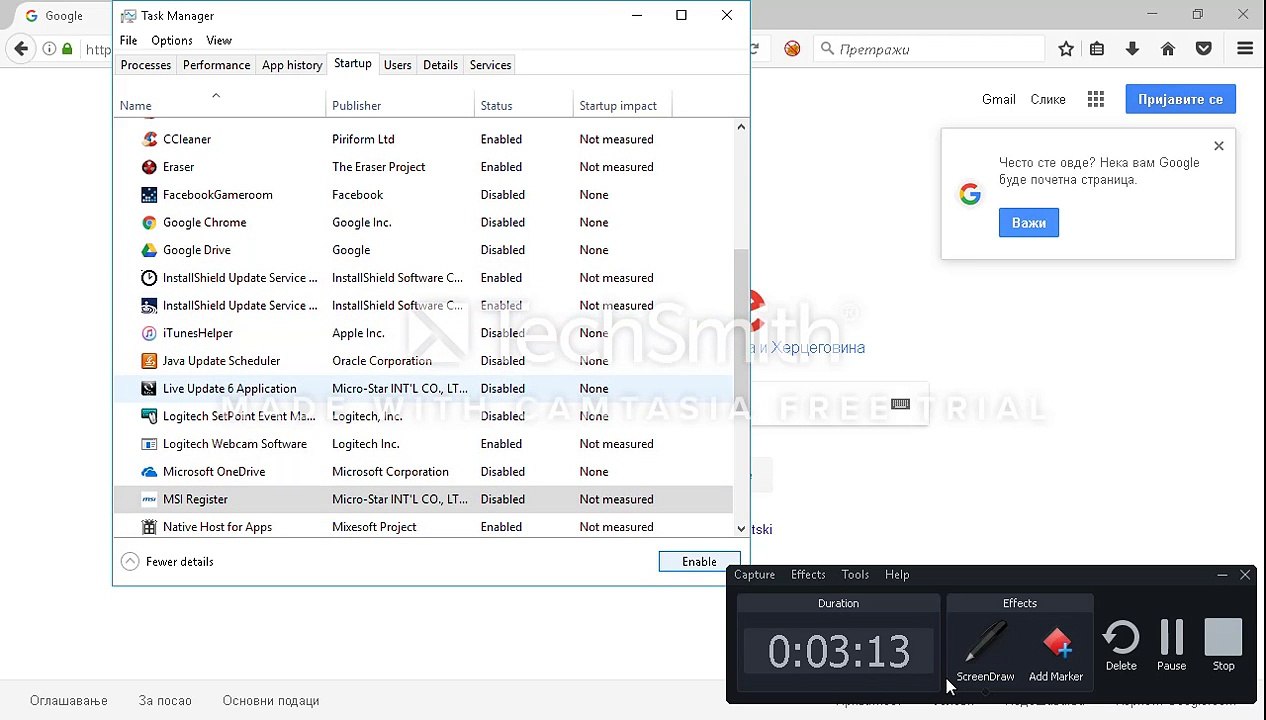1266x720 pixels.
Task: Click the Google Drive icon in the list
Action: [149, 250]
